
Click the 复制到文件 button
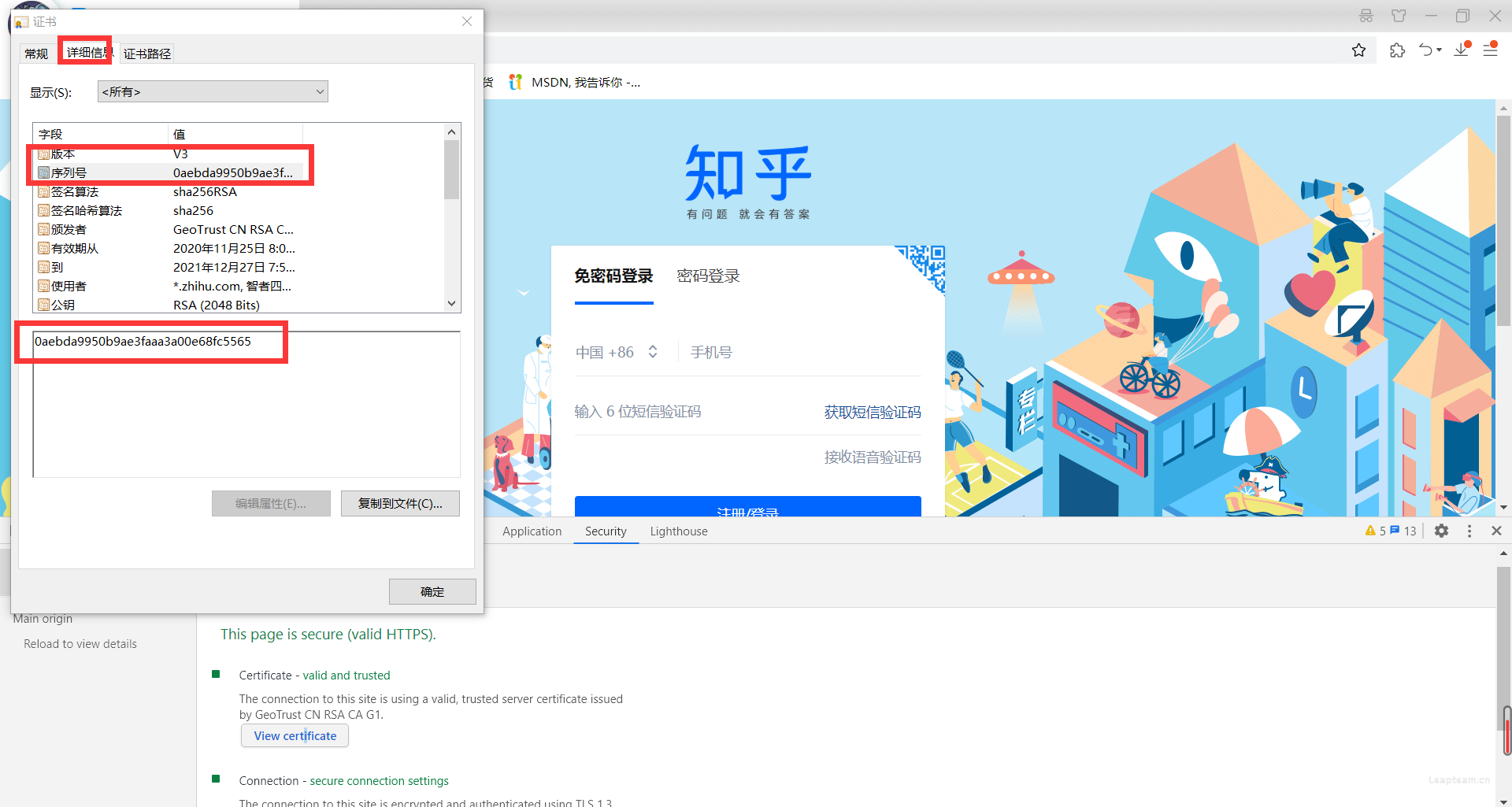pos(400,503)
